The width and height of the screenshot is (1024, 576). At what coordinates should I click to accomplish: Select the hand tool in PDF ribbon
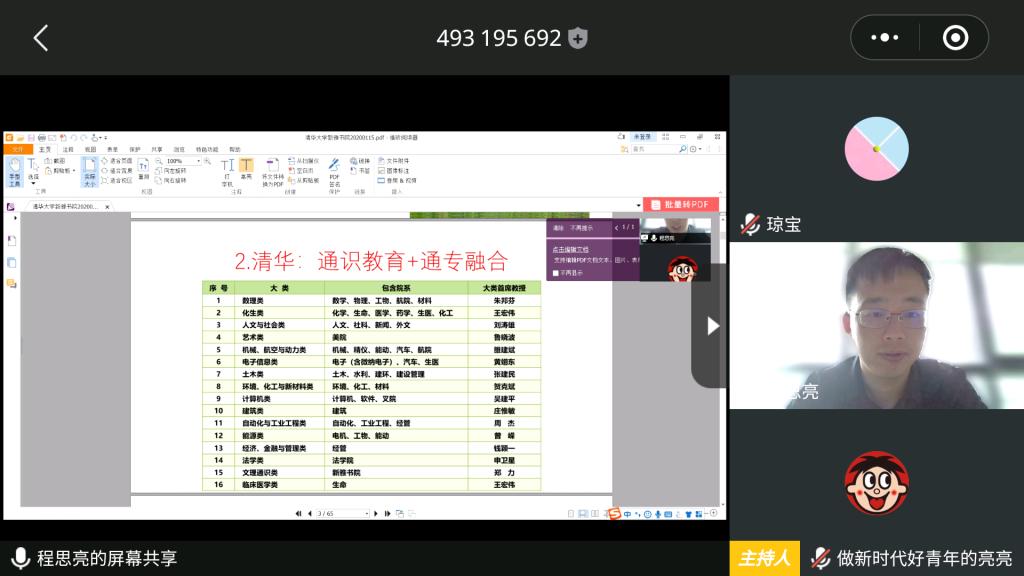(14, 171)
